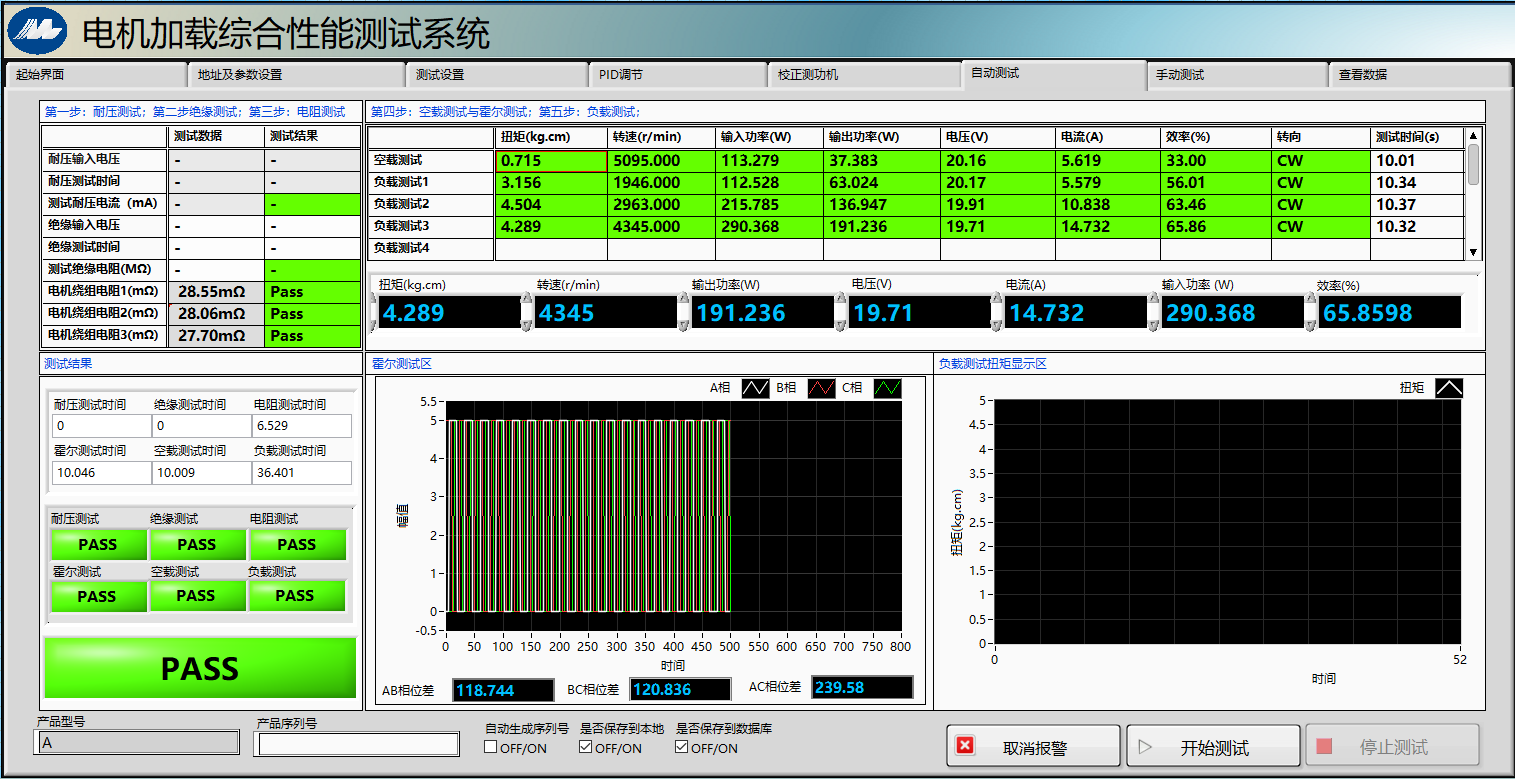Image resolution: width=1515 pixels, height=779 pixels.
Task: Click the red X icon on 取消报警
Action: 965,746
